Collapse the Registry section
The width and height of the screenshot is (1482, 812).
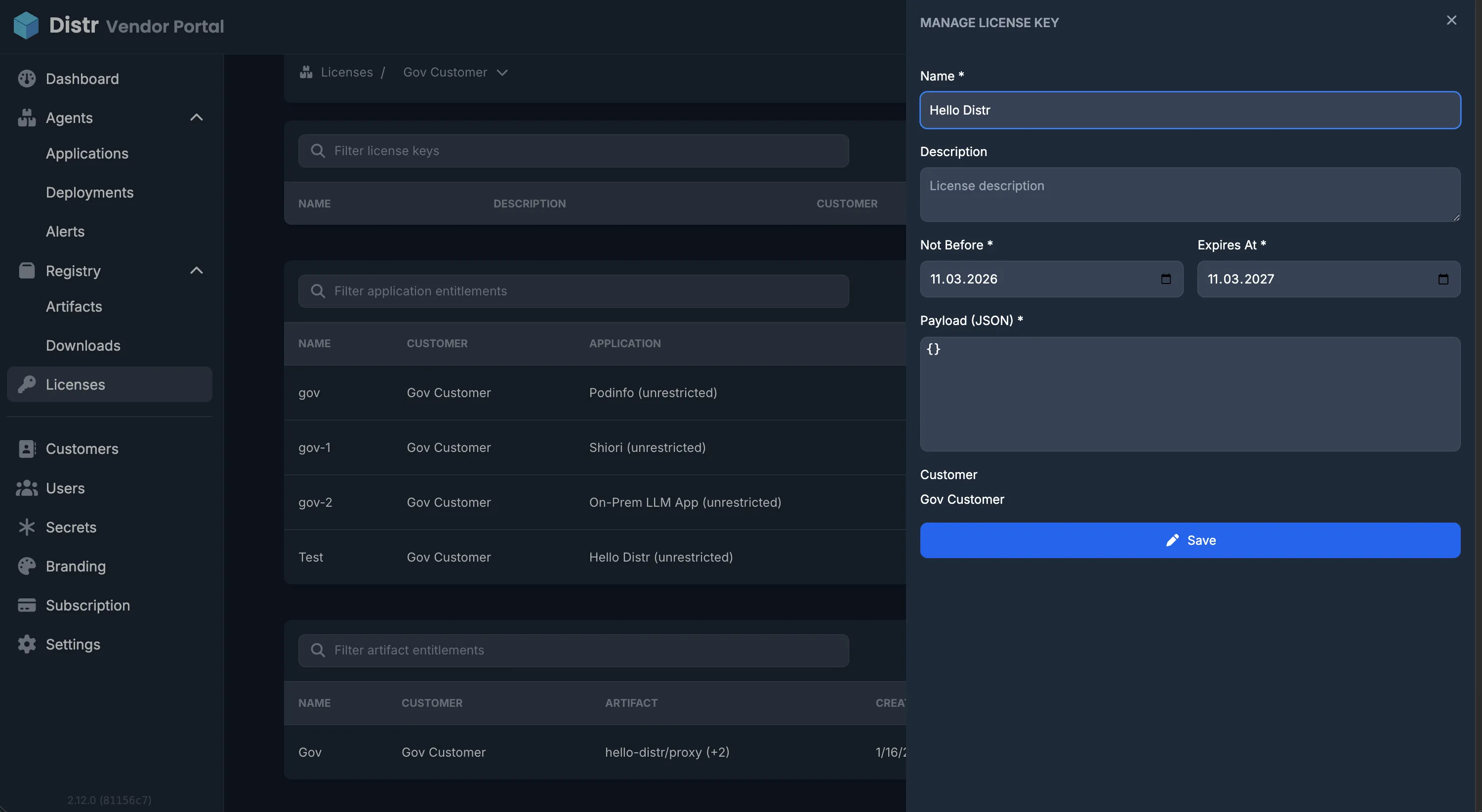(196, 270)
